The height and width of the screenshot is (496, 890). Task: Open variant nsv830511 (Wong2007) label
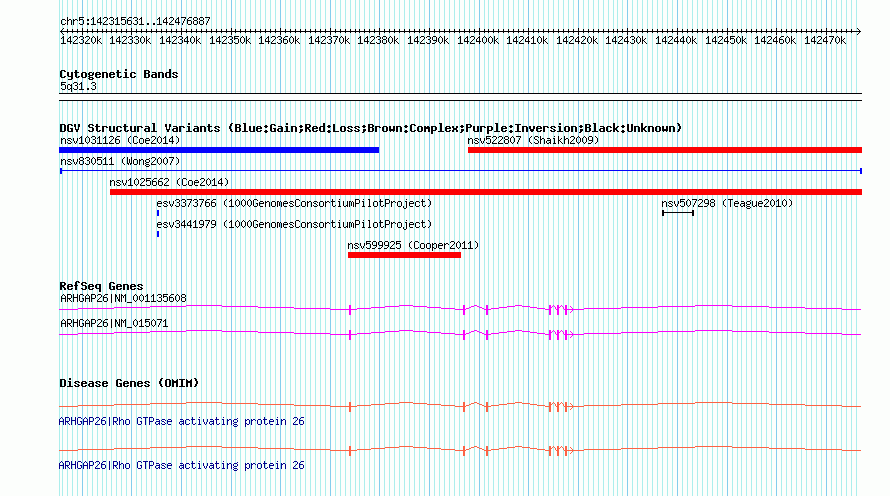click(x=120, y=161)
